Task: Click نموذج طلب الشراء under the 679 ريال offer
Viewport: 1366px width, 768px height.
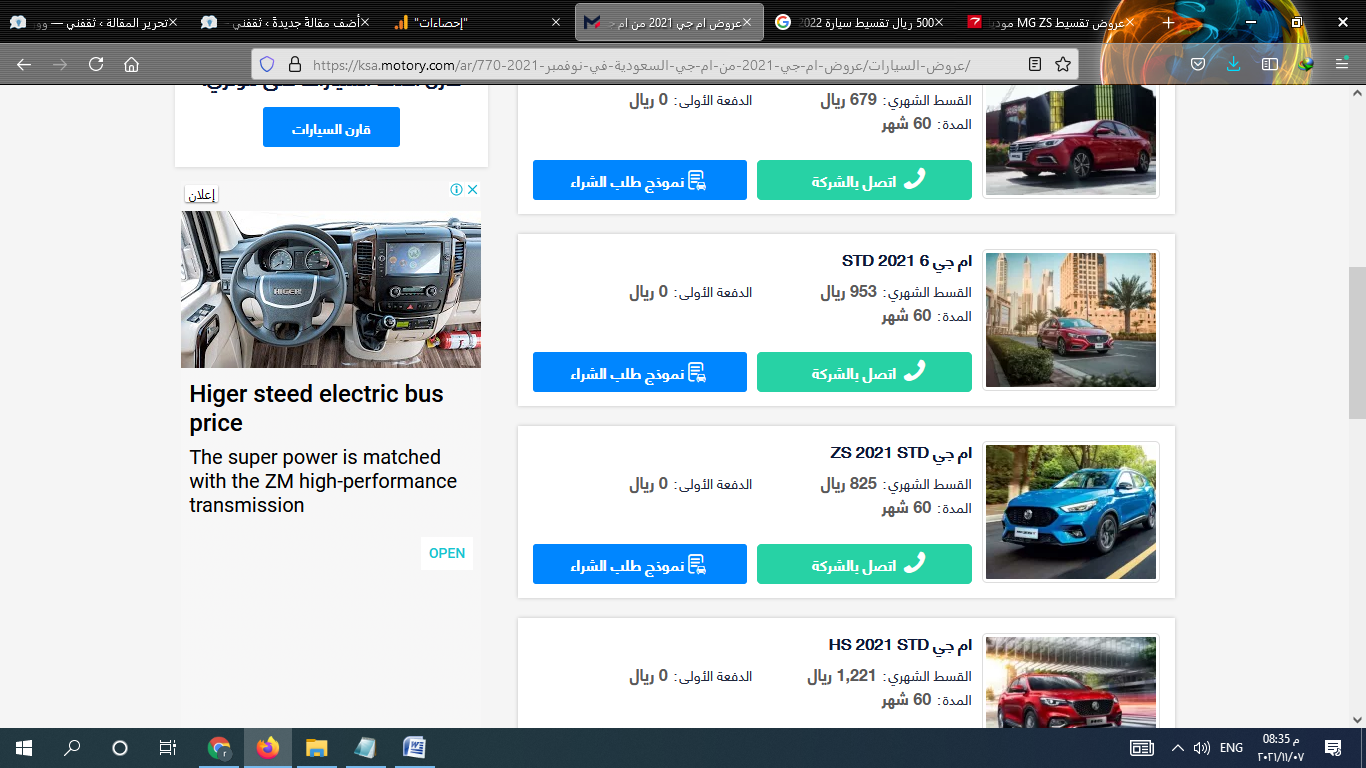Action: point(640,180)
